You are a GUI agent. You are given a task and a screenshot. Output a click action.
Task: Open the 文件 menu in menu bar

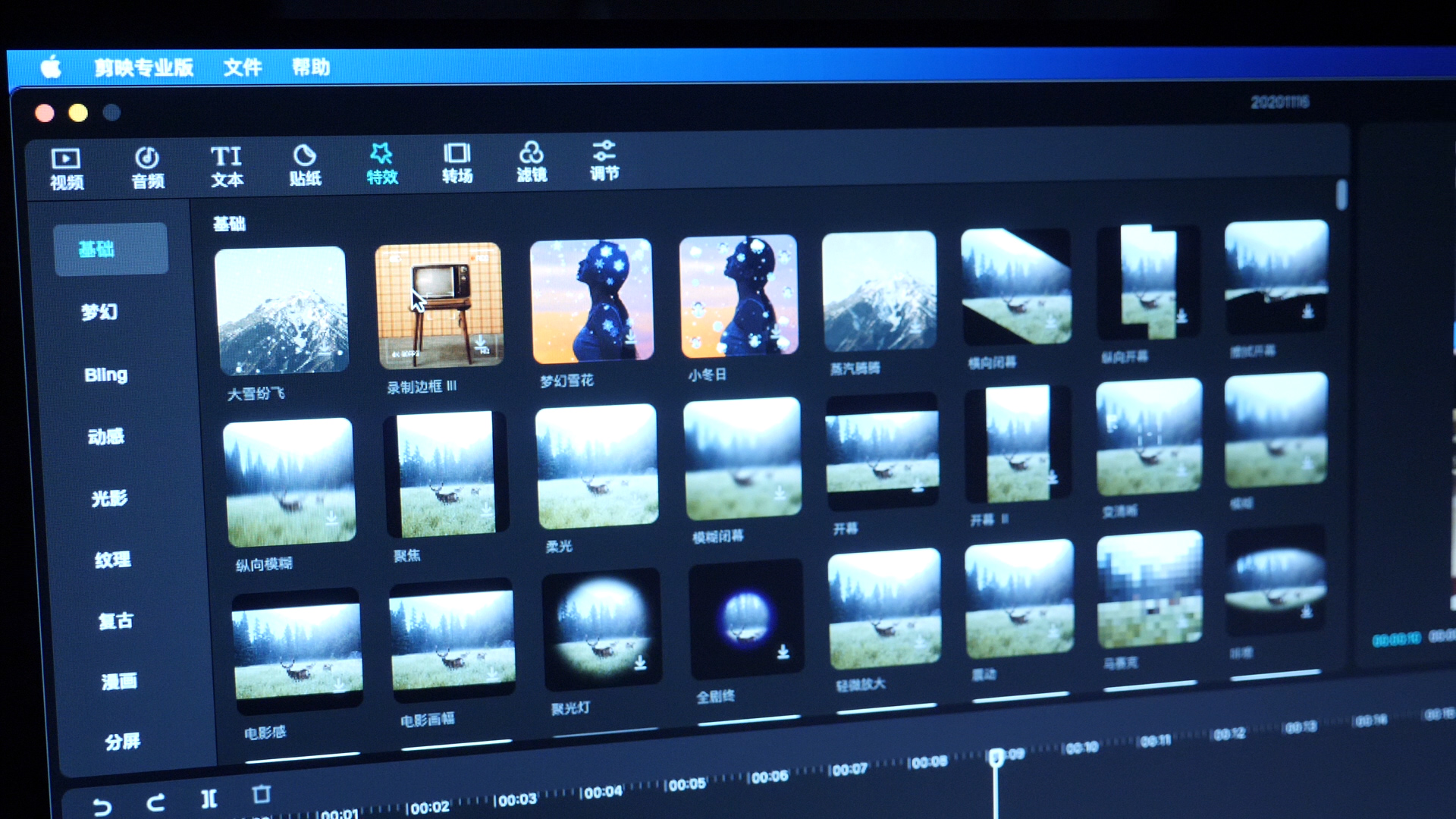tap(243, 67)
